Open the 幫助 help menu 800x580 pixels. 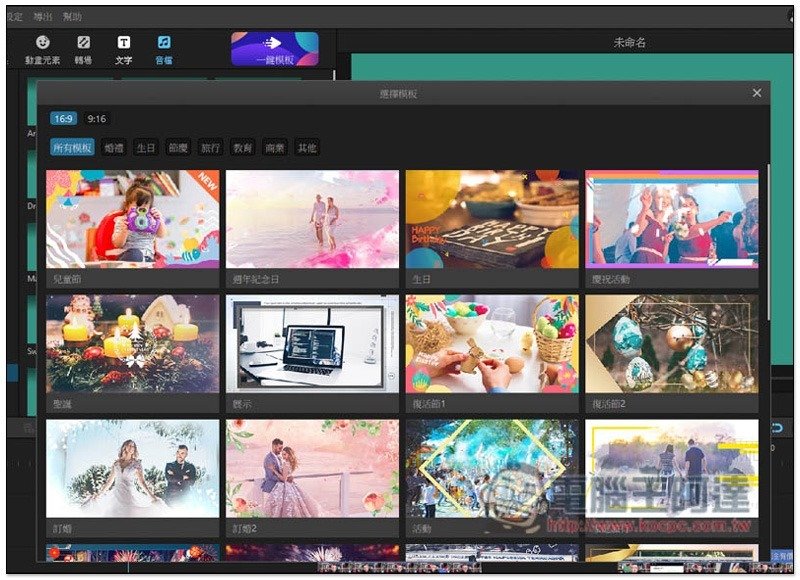click(x=72, y=17)
